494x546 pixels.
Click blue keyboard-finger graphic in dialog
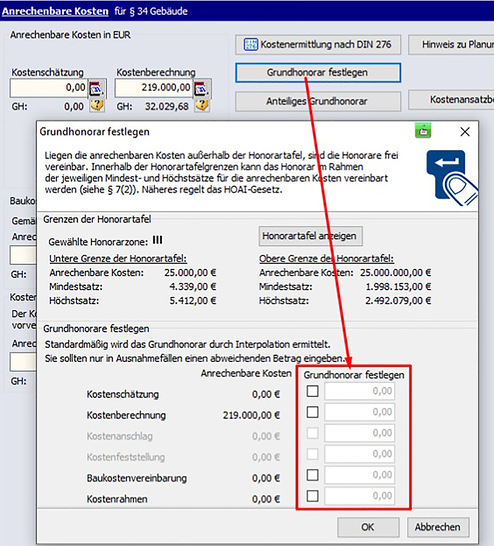tap(451, 178)
